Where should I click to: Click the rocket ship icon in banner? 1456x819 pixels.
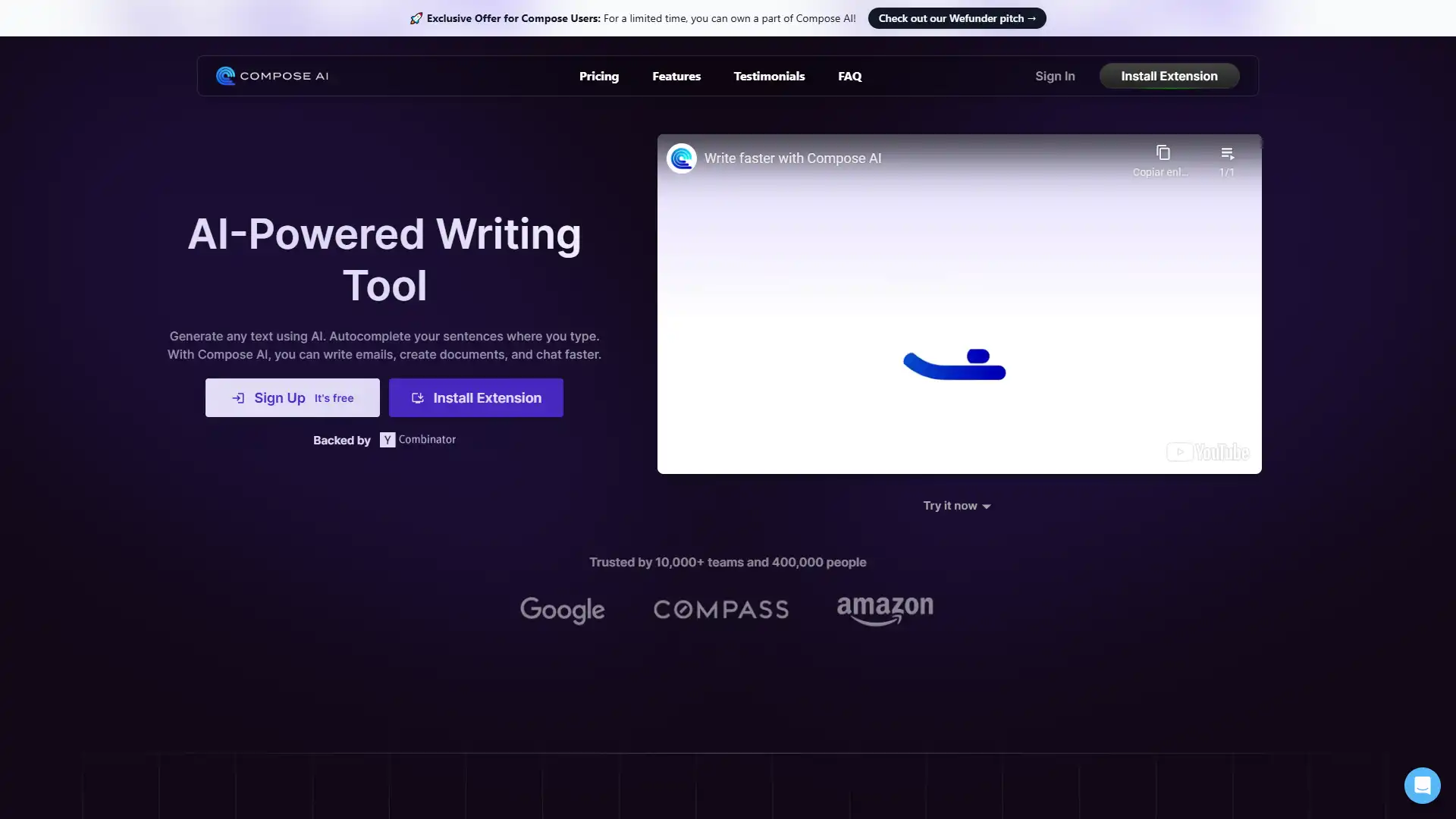point(416,18)
